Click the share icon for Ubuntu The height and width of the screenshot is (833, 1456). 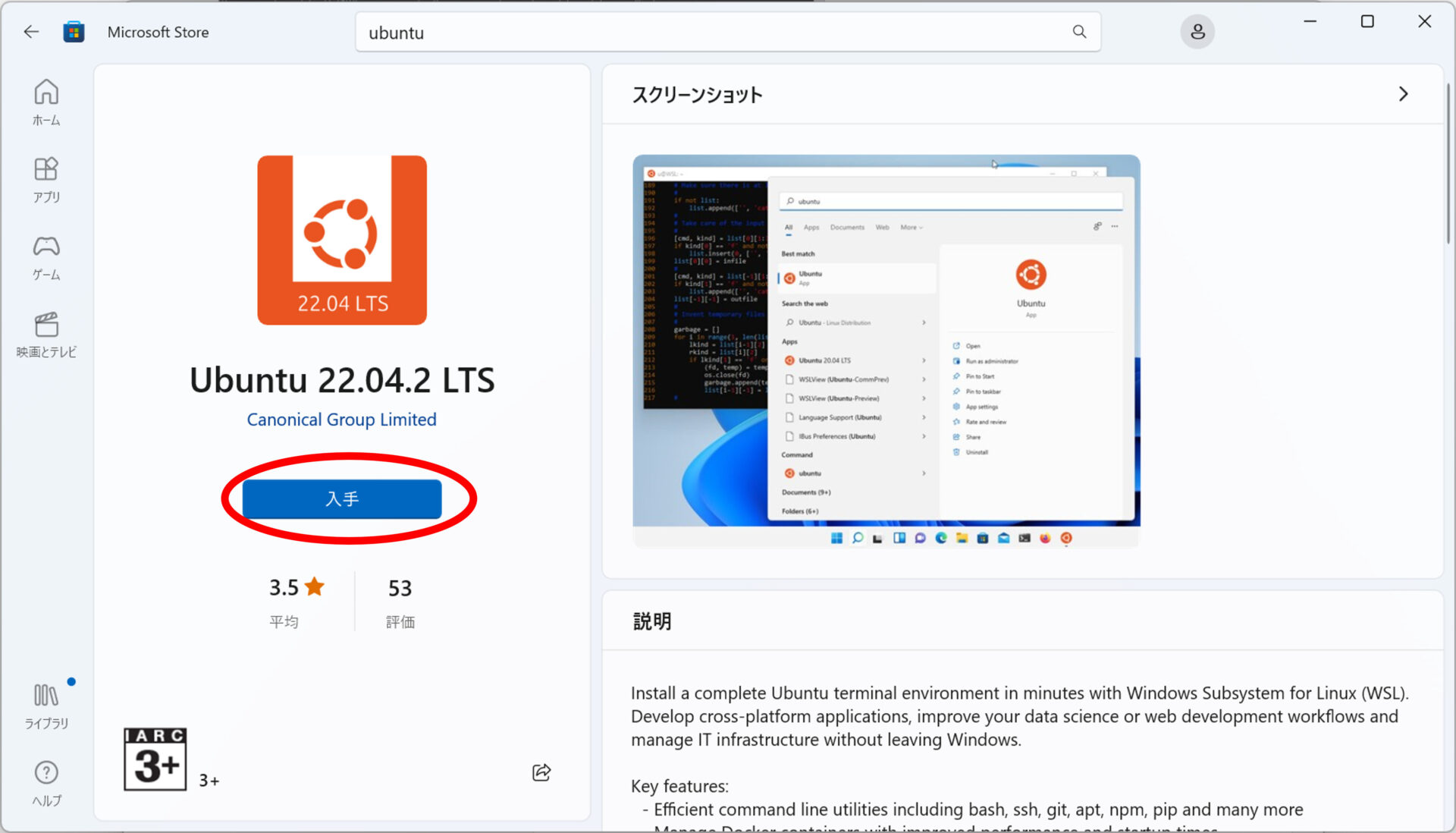pos(541,772)
